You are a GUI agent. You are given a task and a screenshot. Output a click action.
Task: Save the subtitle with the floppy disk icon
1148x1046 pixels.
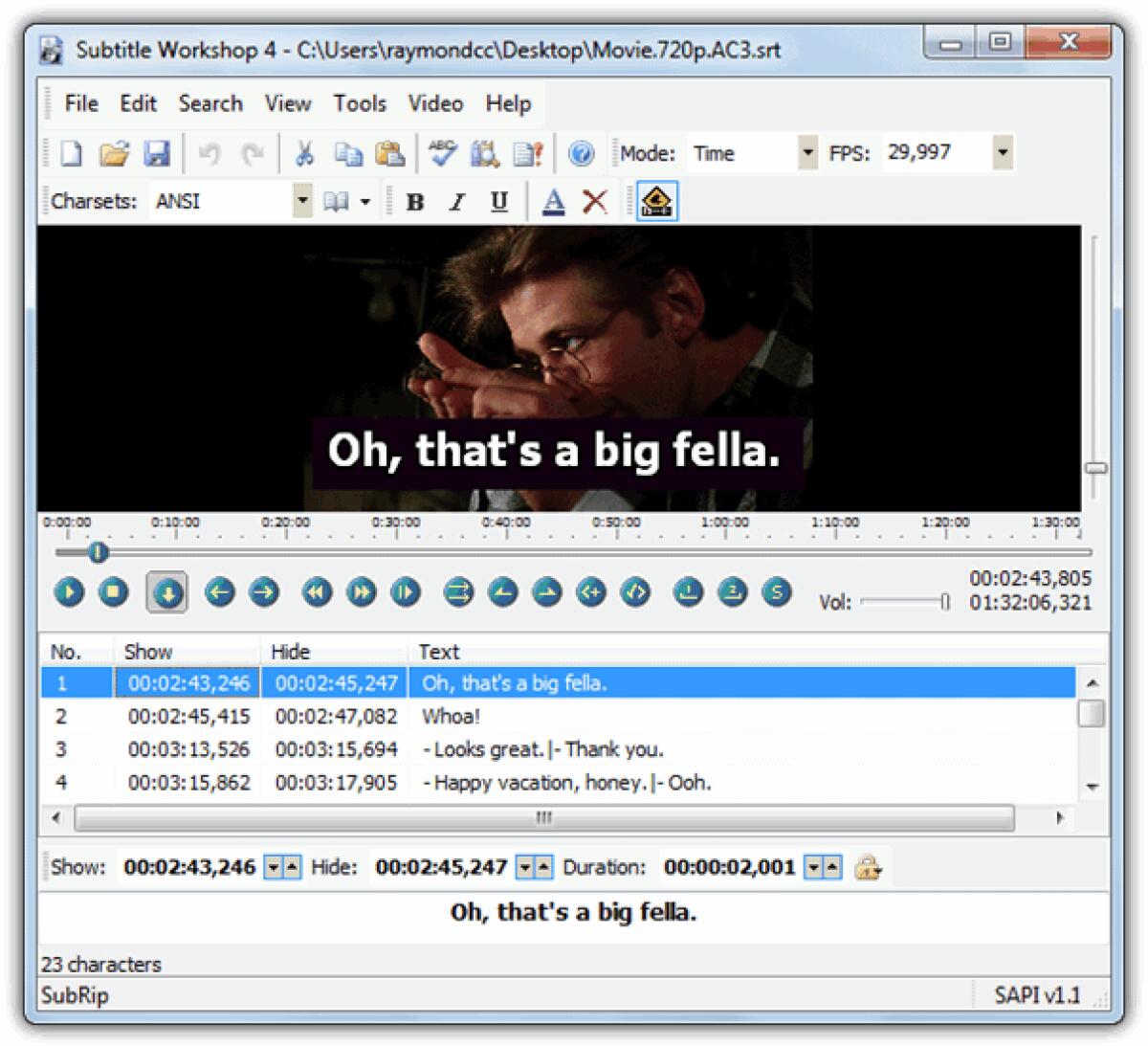click(156, 153)
